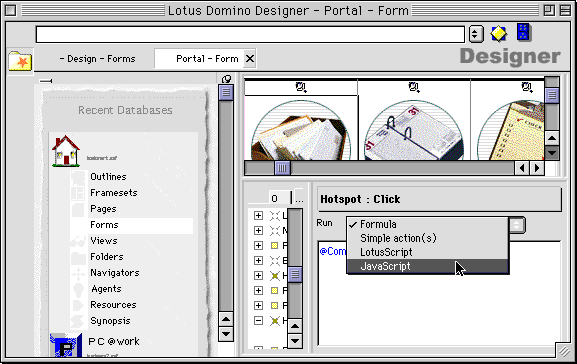Open Outlines in the design list
The width and height of the screenshot is (577, 364).
[108, 177]
